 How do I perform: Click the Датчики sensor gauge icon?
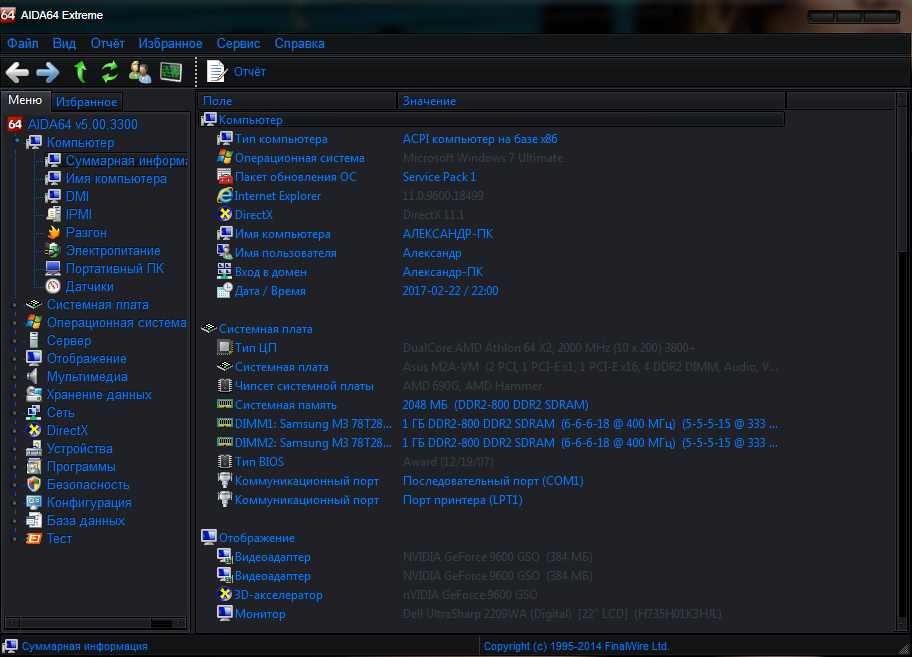click(x=53, y=287)
